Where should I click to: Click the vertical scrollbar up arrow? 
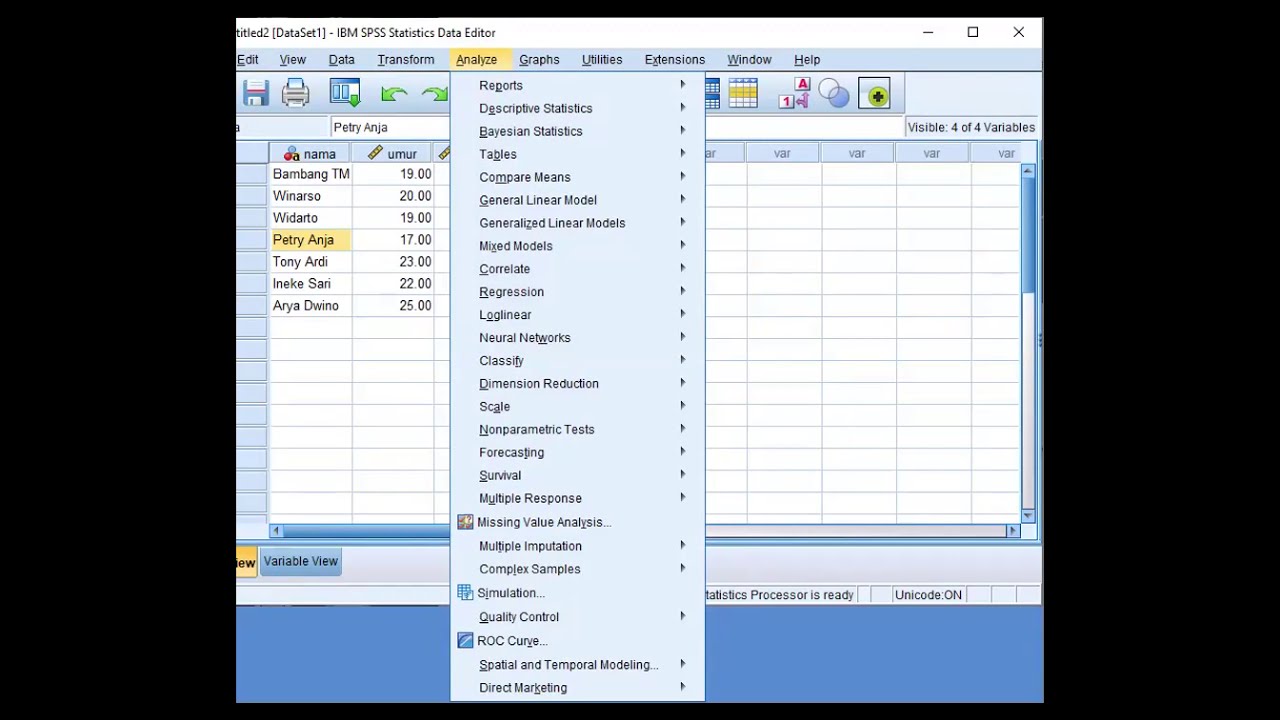coord(1028,172)
